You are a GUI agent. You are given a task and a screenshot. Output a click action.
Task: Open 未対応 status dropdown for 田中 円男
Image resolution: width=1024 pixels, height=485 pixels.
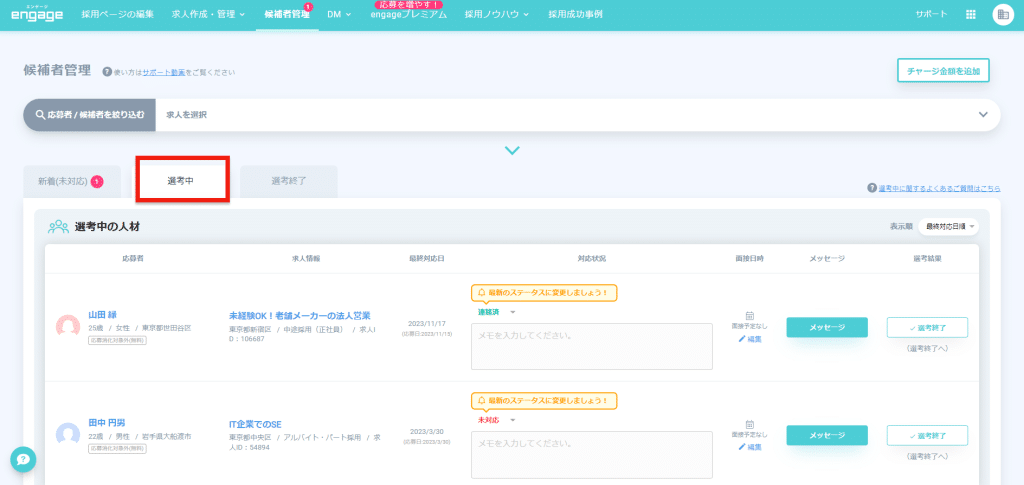tap(497, 420)
